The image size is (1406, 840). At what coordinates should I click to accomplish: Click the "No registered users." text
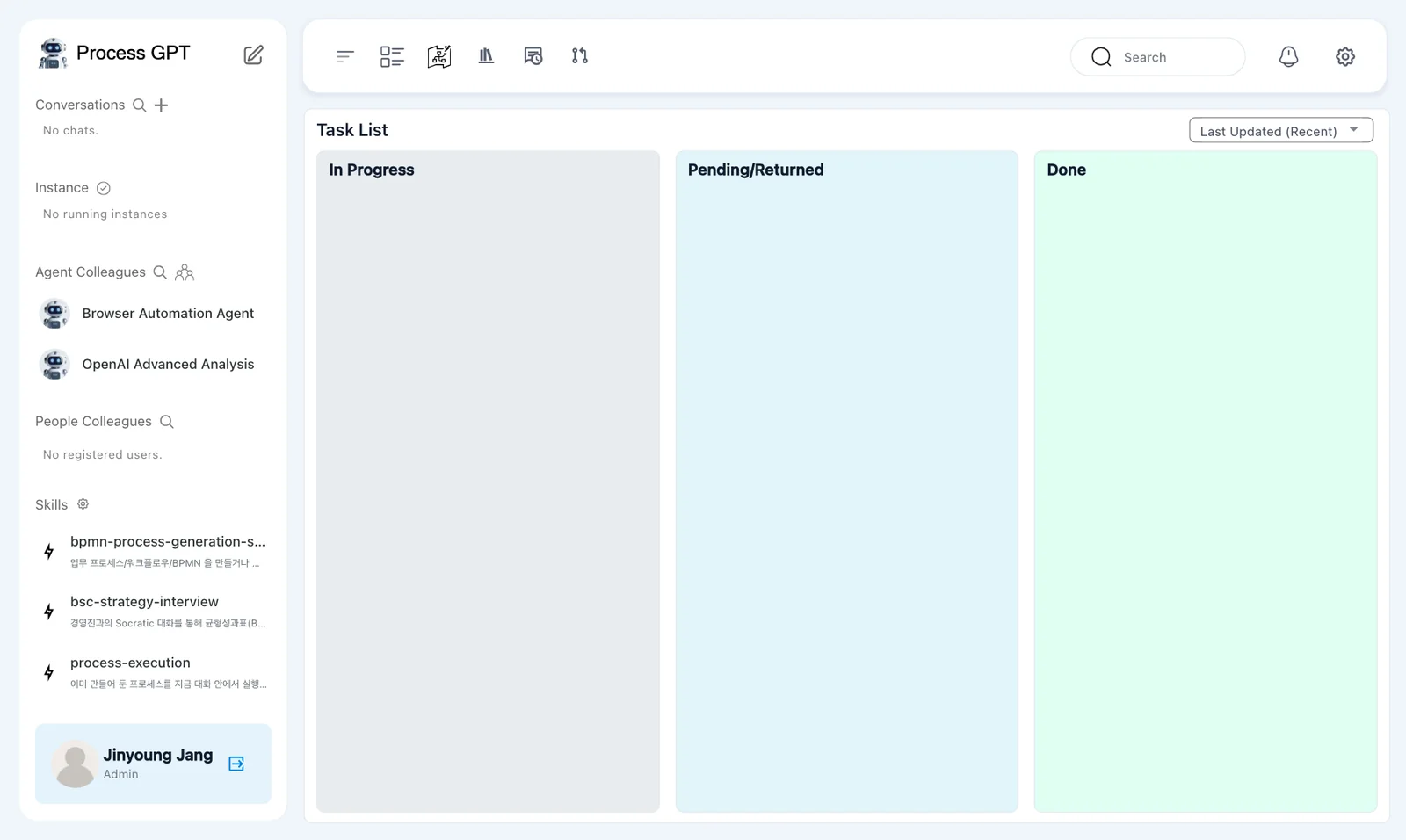103,454
